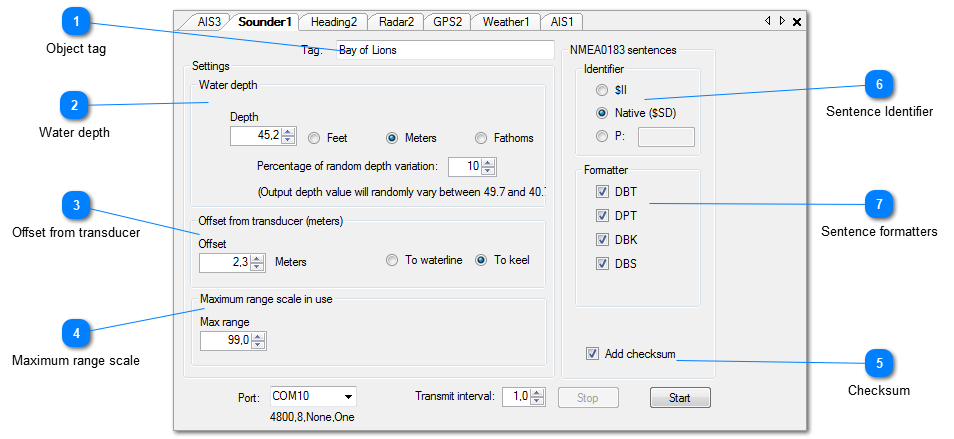Screen dimensions: 954x439
Task: Click callout marker 6 for Sentence Identifier
Action: tap(879, 85)
